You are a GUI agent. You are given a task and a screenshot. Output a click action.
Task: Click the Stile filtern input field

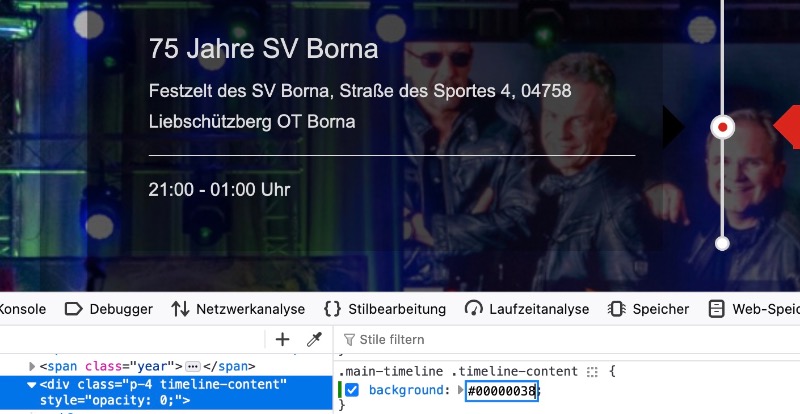pos(566,339)
